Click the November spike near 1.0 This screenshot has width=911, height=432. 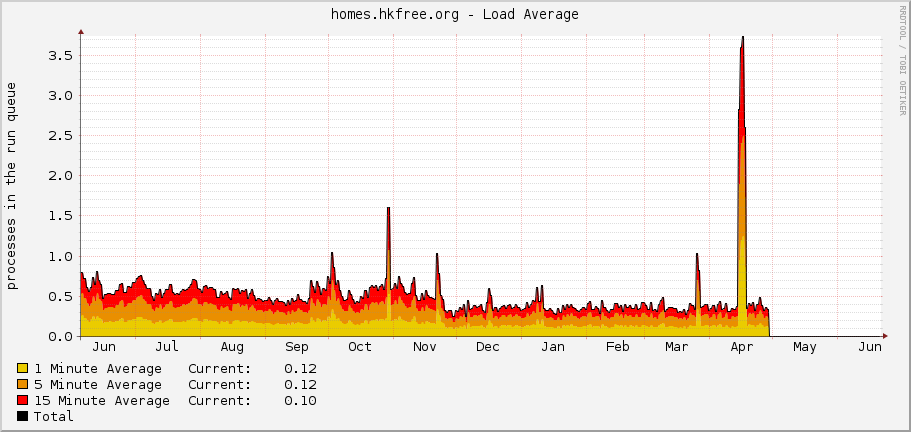[x=437, y=255]
